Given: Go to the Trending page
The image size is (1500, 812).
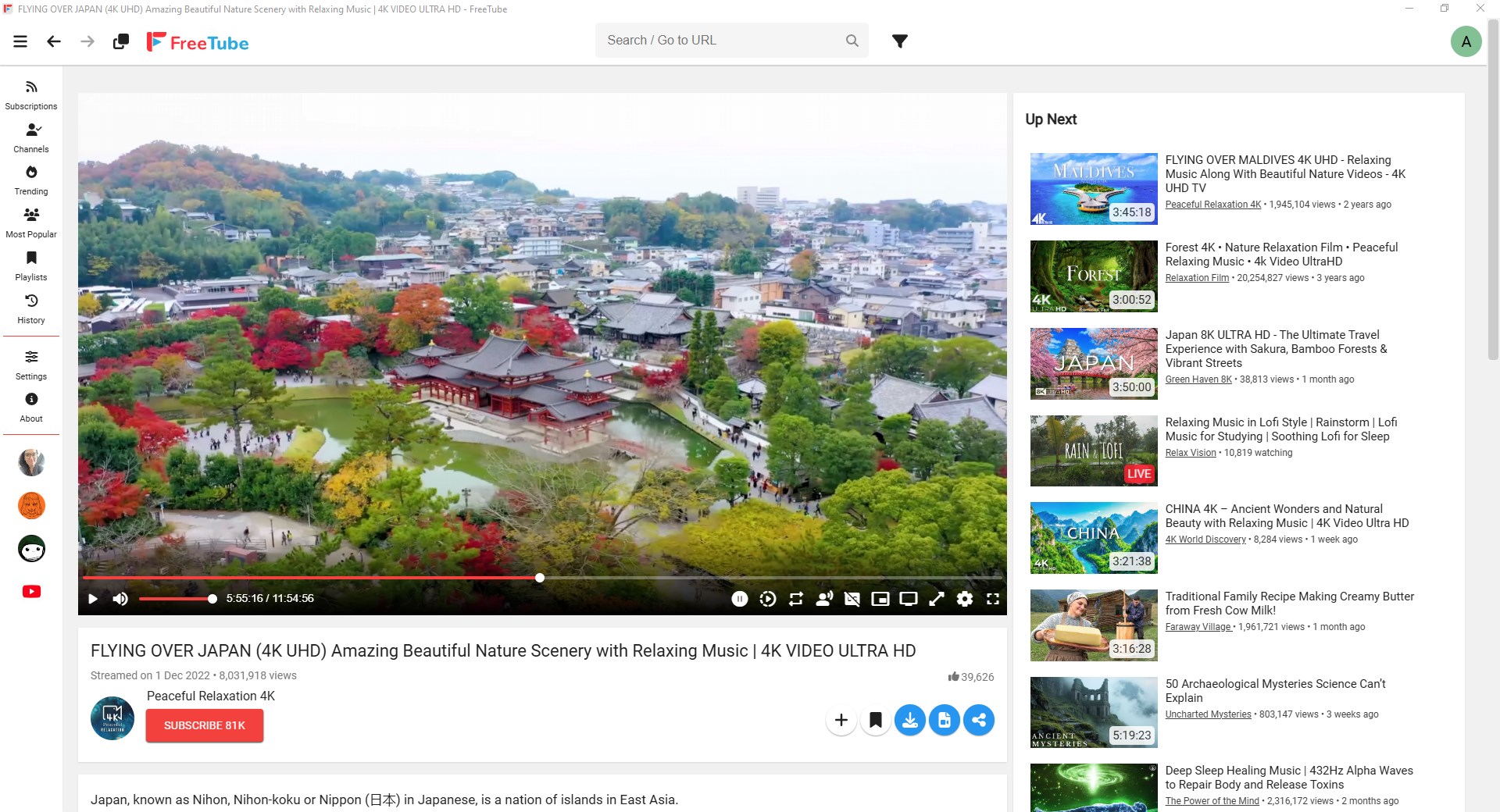Looking at the screenshot, I should pyautogui.click(x=31, y=180).
